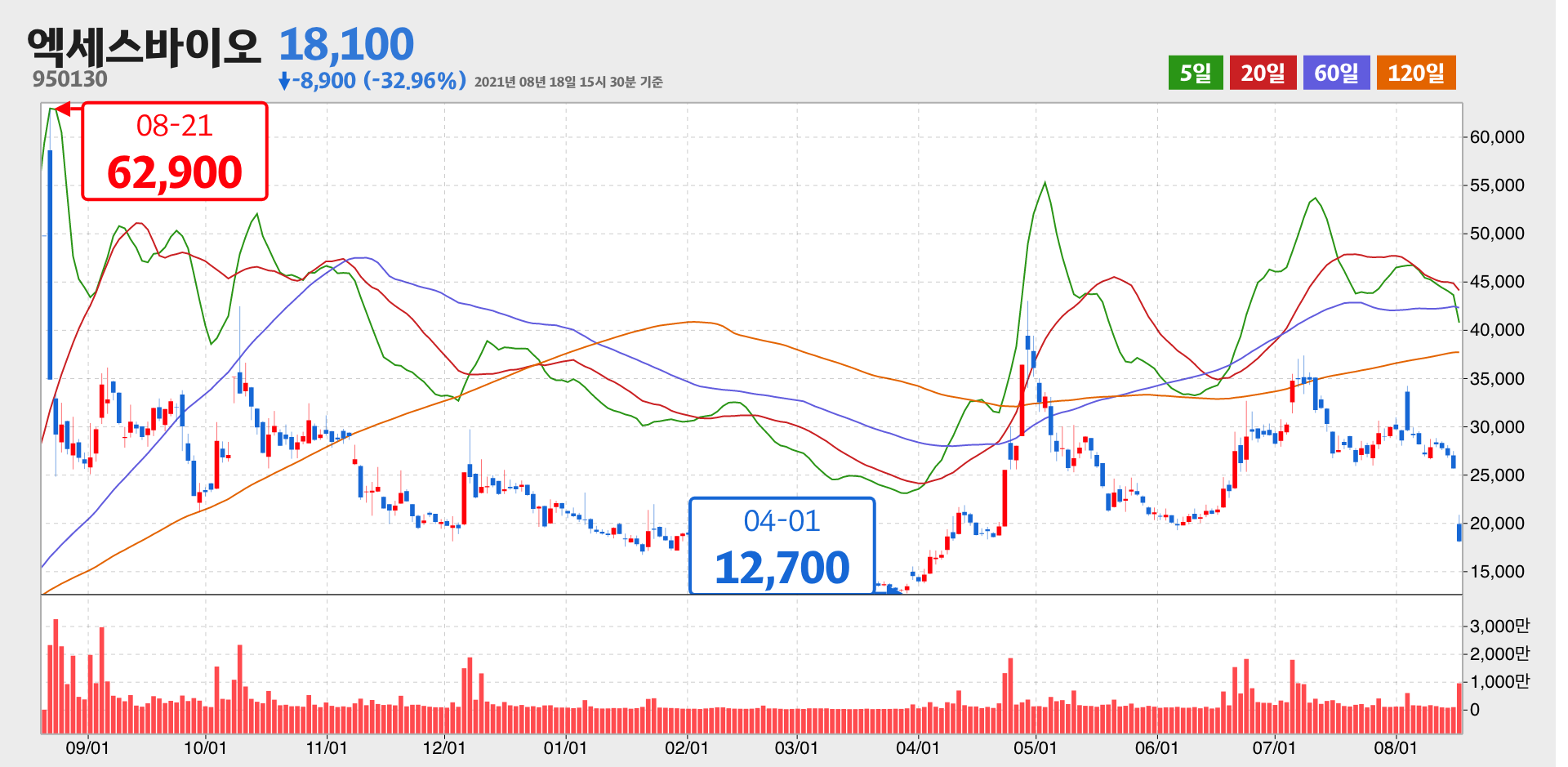Click the 35,000 price axis label
Viewport: 1568px width, 767px height.
tap(1497, 379)
